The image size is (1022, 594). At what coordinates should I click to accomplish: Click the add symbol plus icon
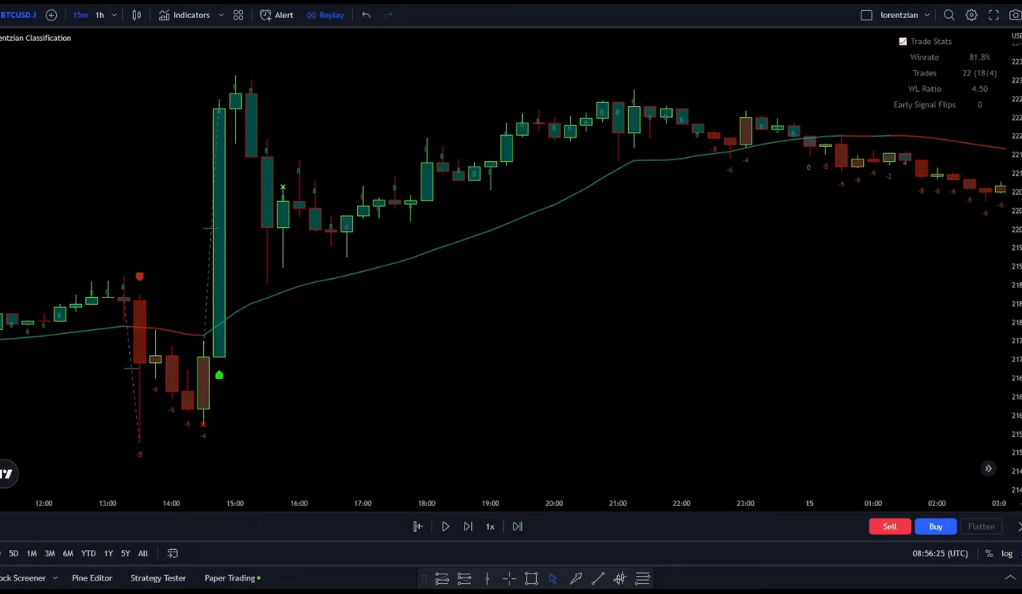[51, 15]
